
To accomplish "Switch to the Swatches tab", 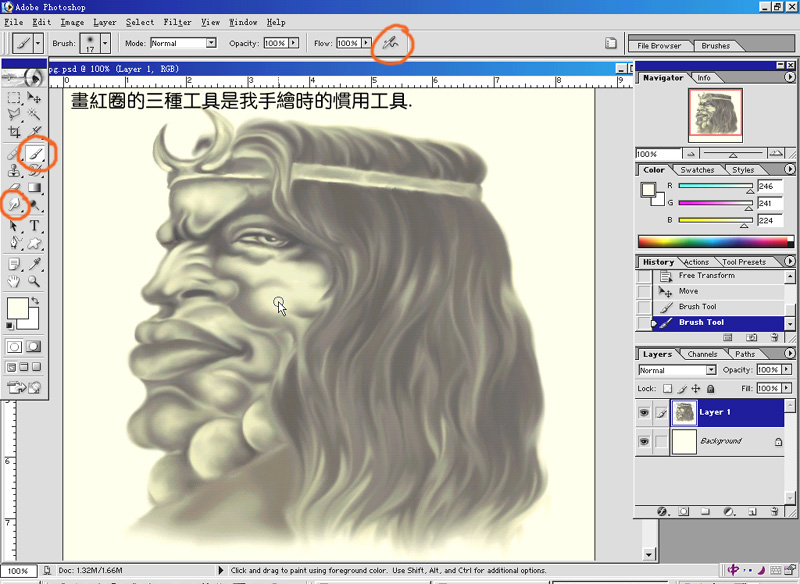I will [x=697, y=170].
